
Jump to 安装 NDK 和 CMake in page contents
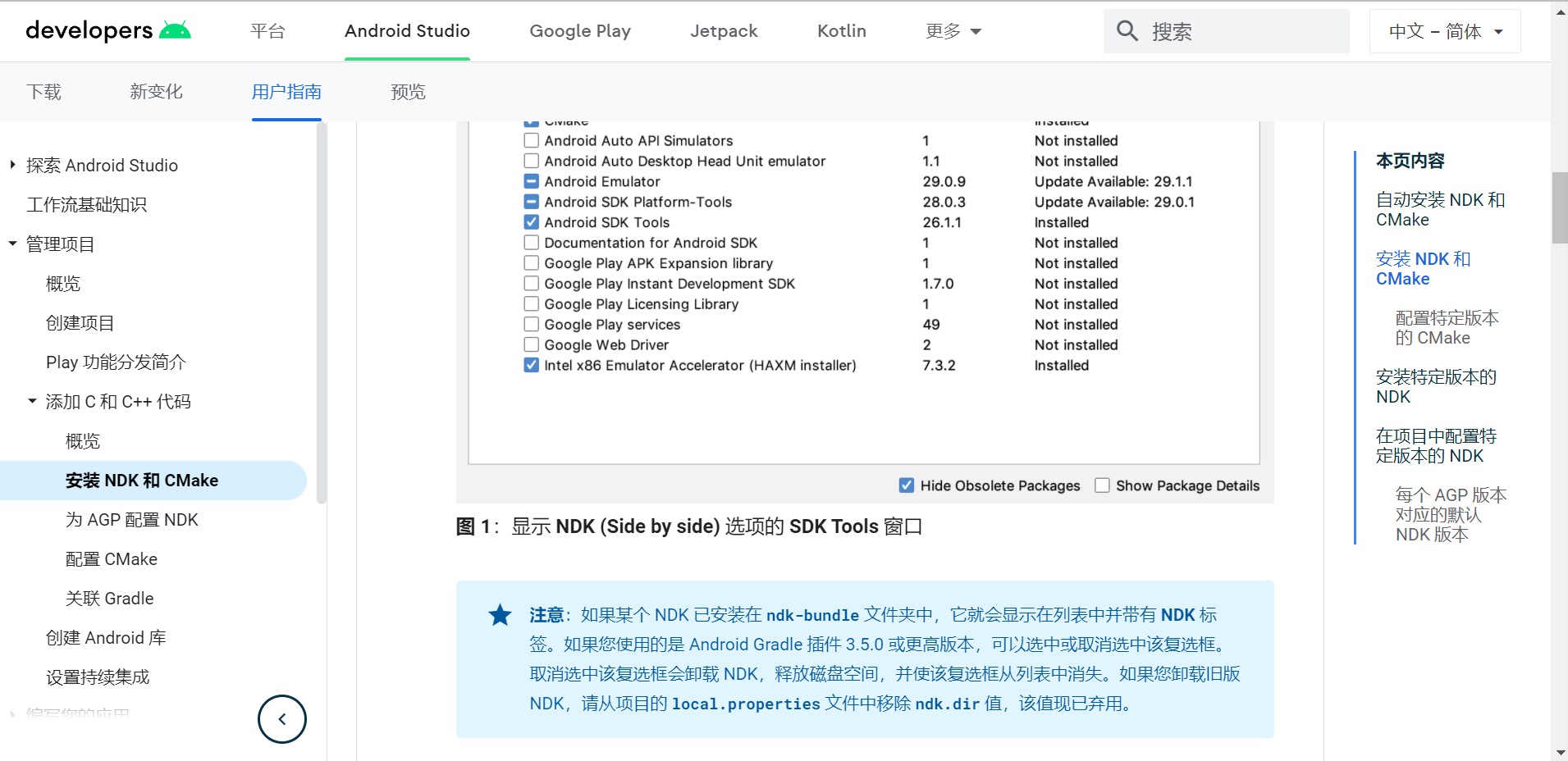pos(1423,269)
